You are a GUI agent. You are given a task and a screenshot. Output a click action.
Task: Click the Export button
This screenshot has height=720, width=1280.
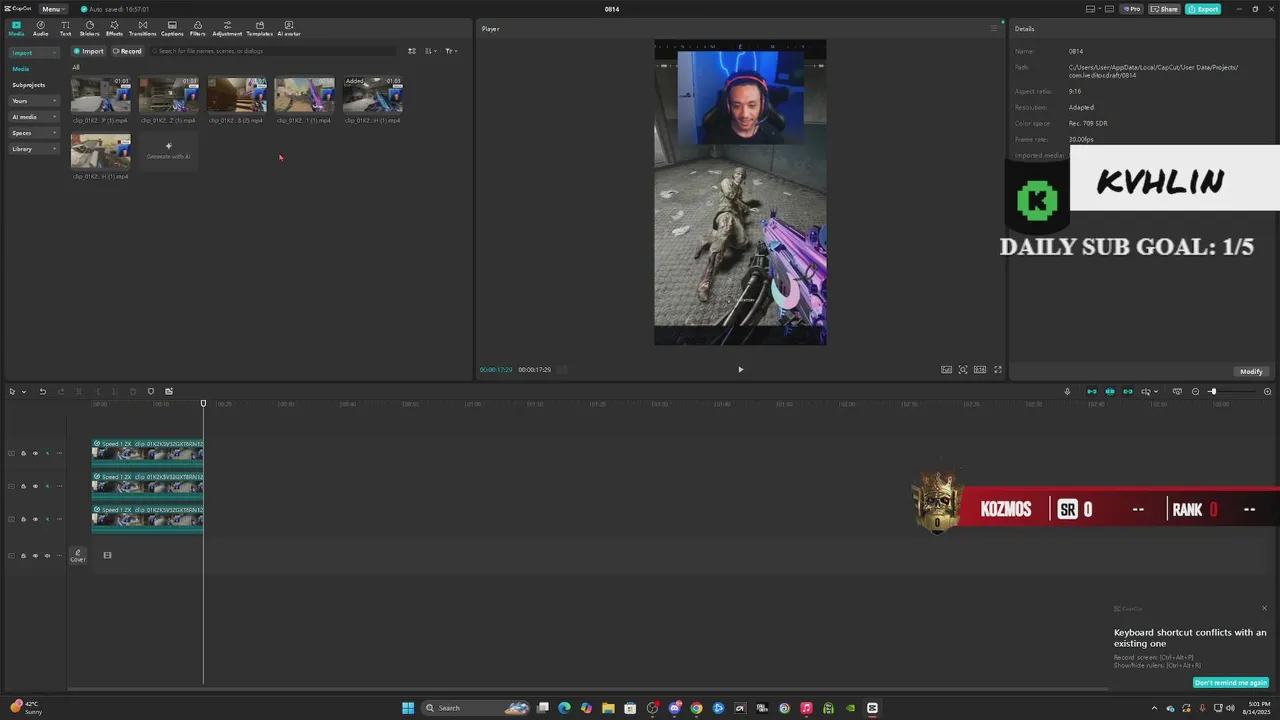pos(1203,9)
